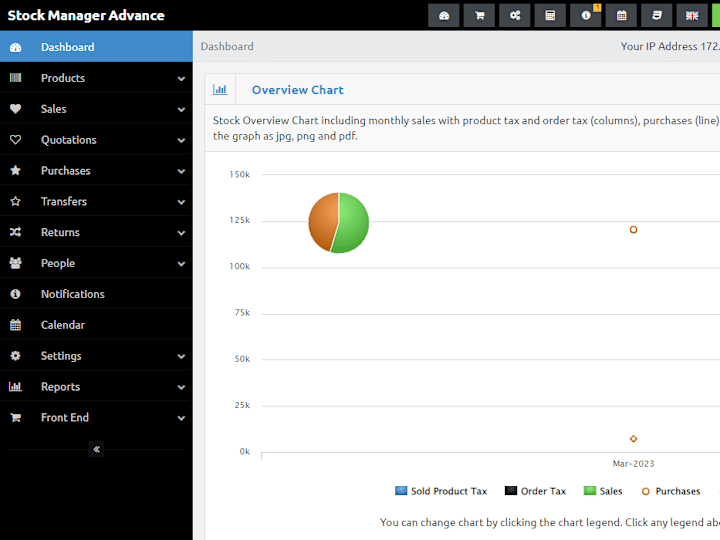Open the Reports label in sidebar
Viewport: 720px width, 540px height.
[x=60, y=387]
